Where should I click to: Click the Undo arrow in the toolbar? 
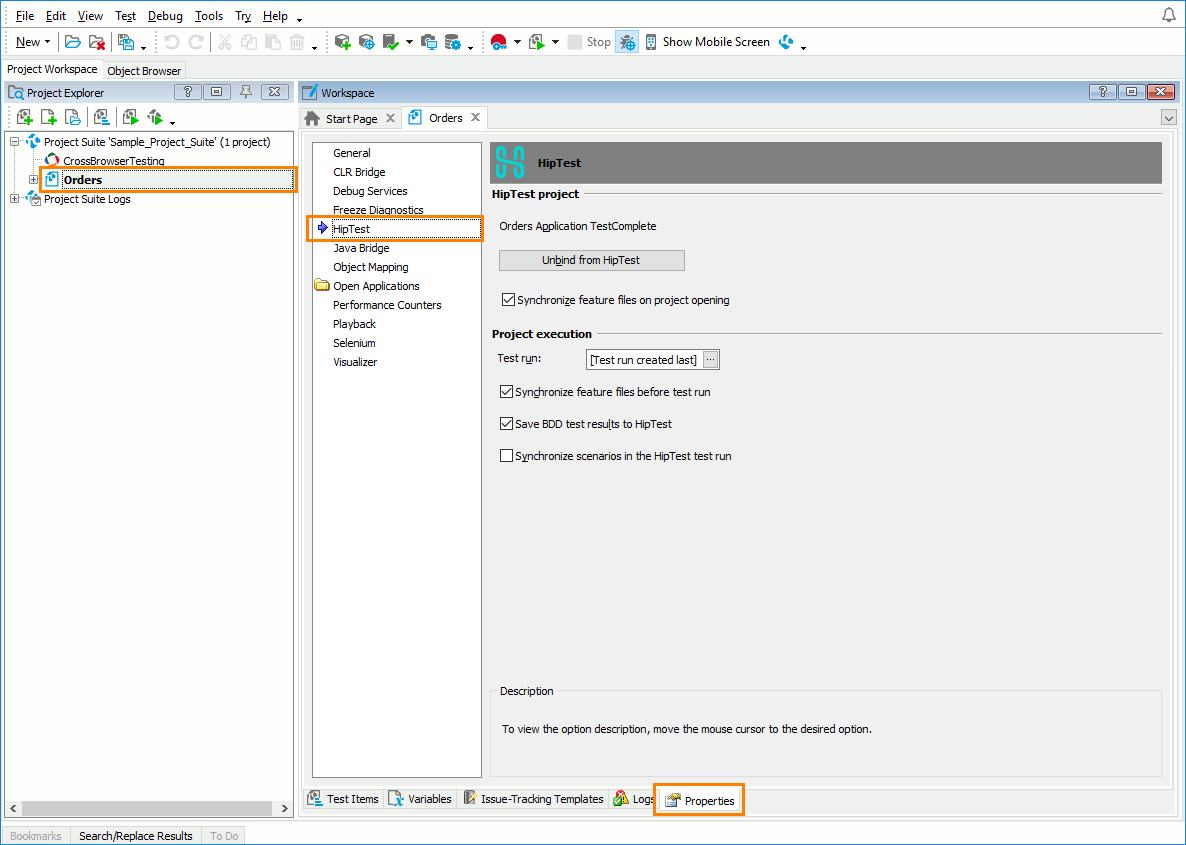172,42
